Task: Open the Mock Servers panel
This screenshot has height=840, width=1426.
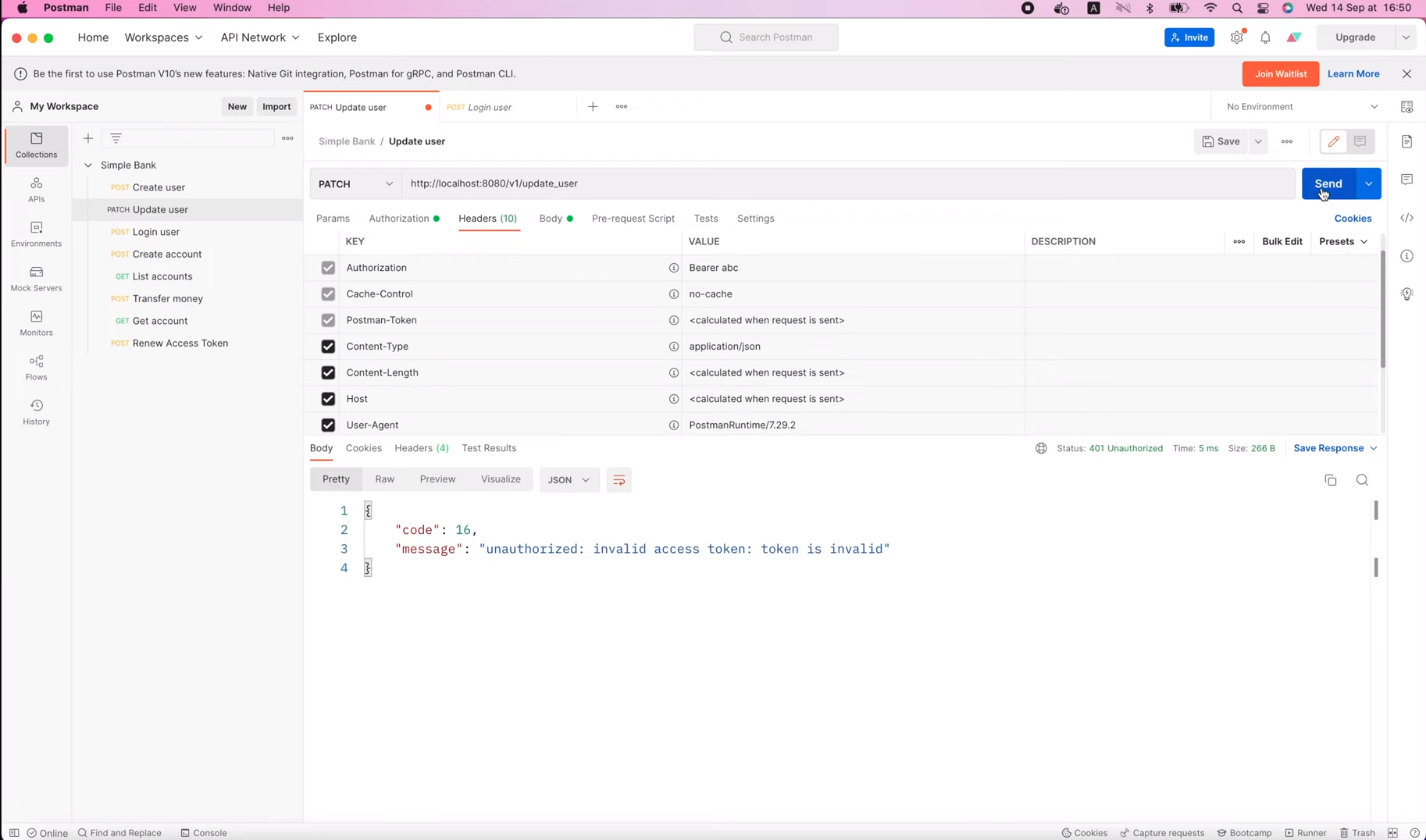Action: (36, 279)
